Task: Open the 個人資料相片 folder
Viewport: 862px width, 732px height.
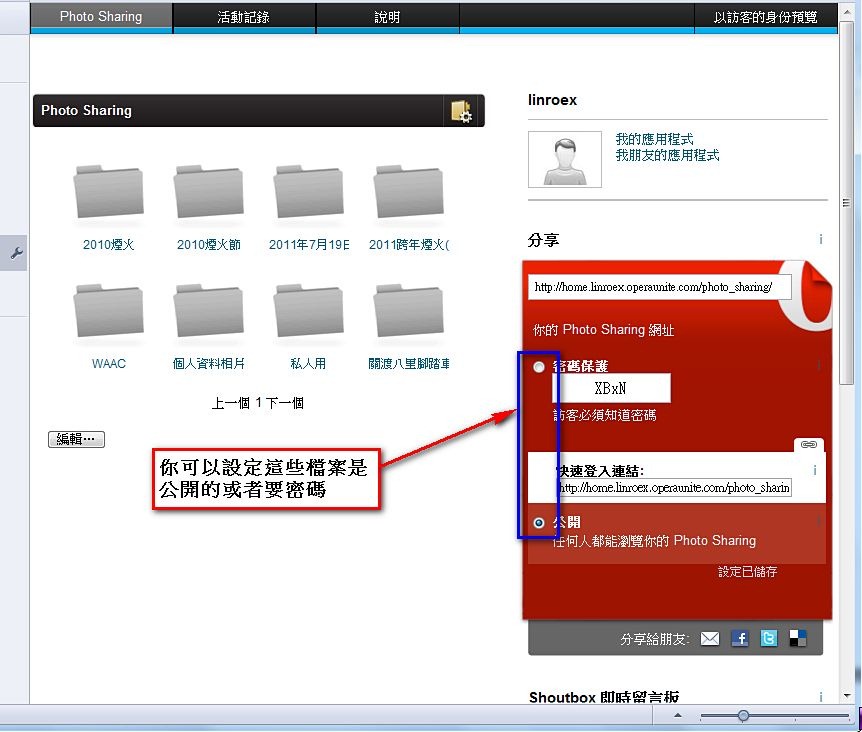Action: (x=208, y=311)
